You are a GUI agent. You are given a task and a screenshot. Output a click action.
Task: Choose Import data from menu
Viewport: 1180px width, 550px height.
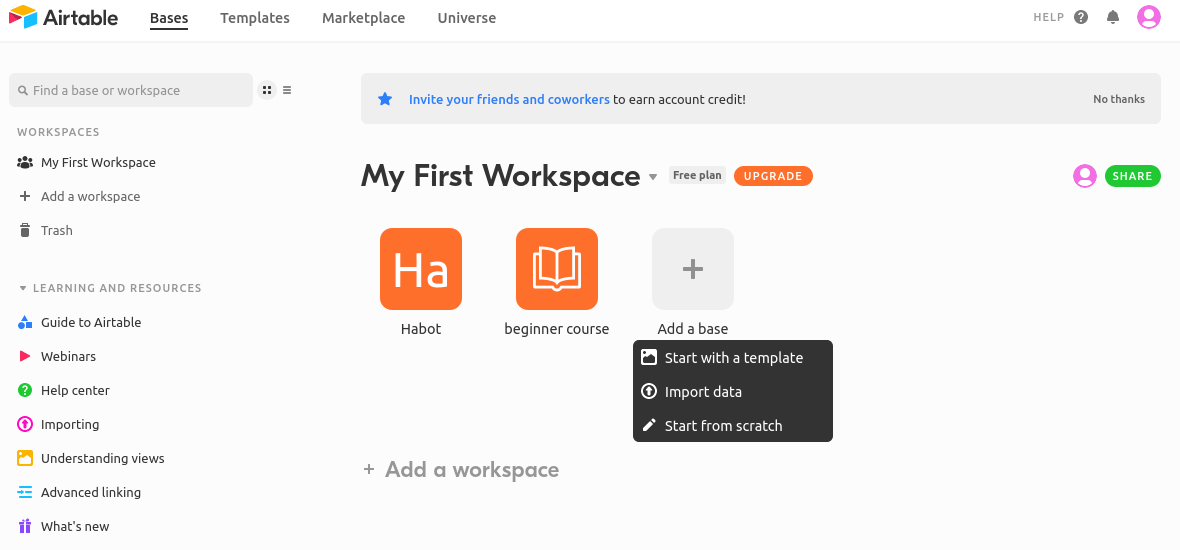pos(703,392)
